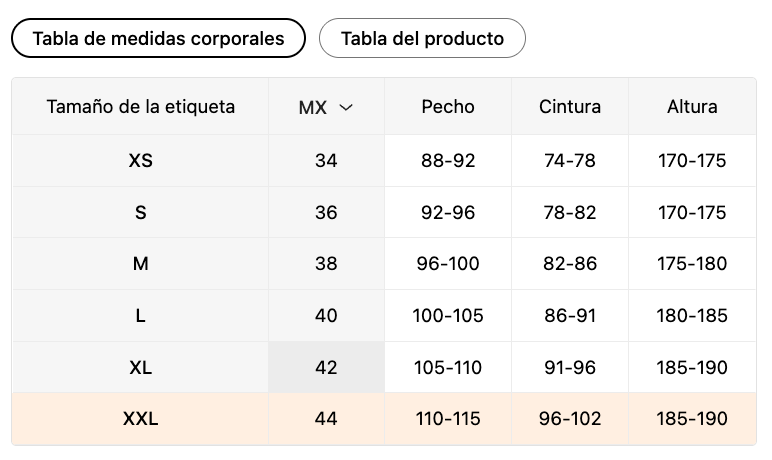This screenshot has width=772, height=460.
Task: Click the Altura column header
Action: coord(692,107)
